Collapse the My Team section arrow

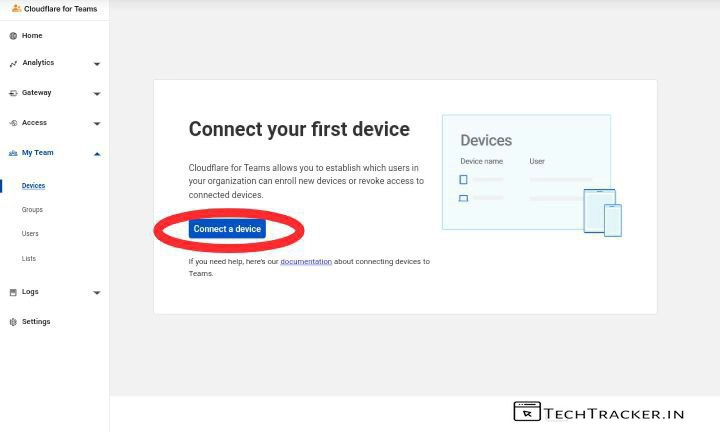click(x=97, y=154)
